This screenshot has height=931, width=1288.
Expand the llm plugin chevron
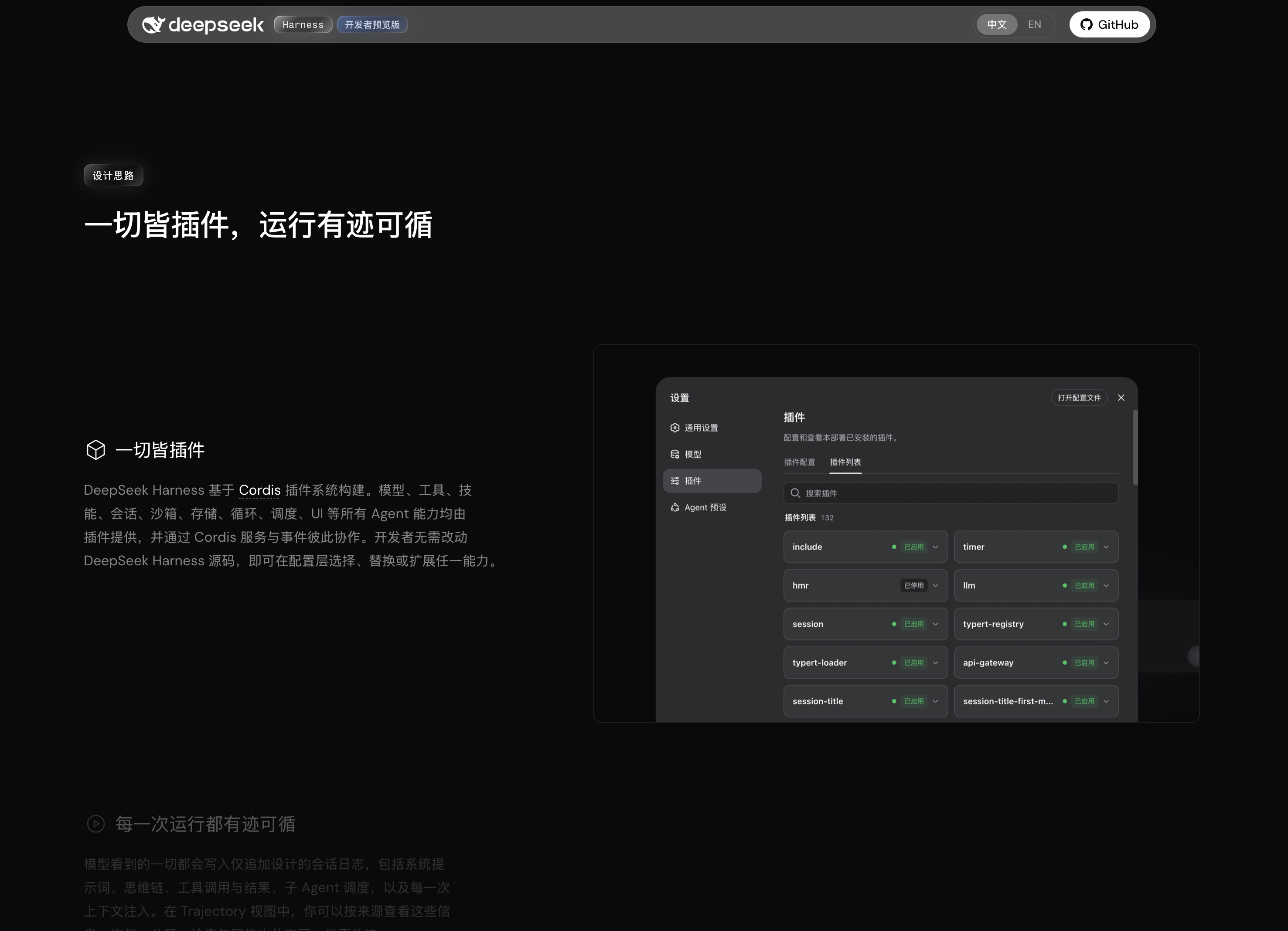pyautogui.click(x=1106, y=585)
